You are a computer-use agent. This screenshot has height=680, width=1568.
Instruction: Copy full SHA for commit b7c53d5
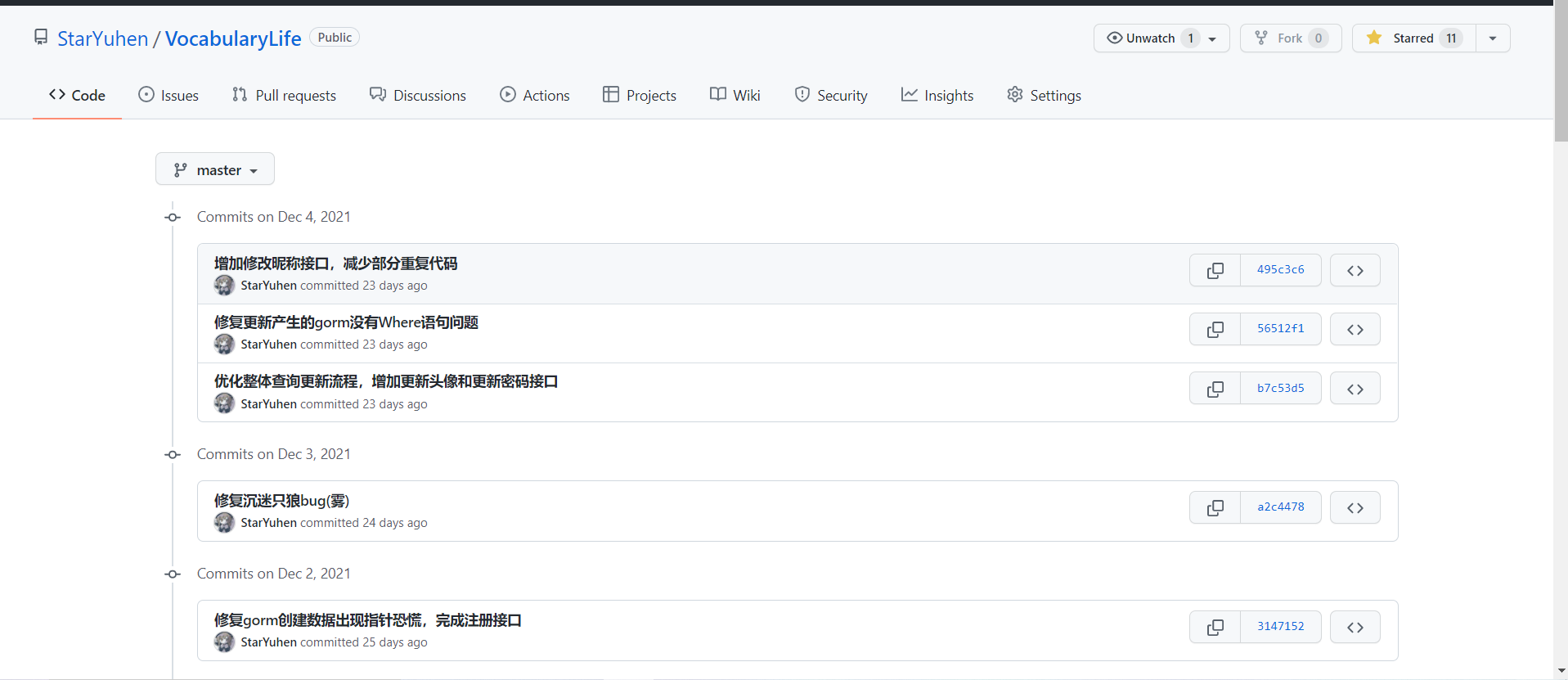pyautogui.click(x=1215, y=389)
